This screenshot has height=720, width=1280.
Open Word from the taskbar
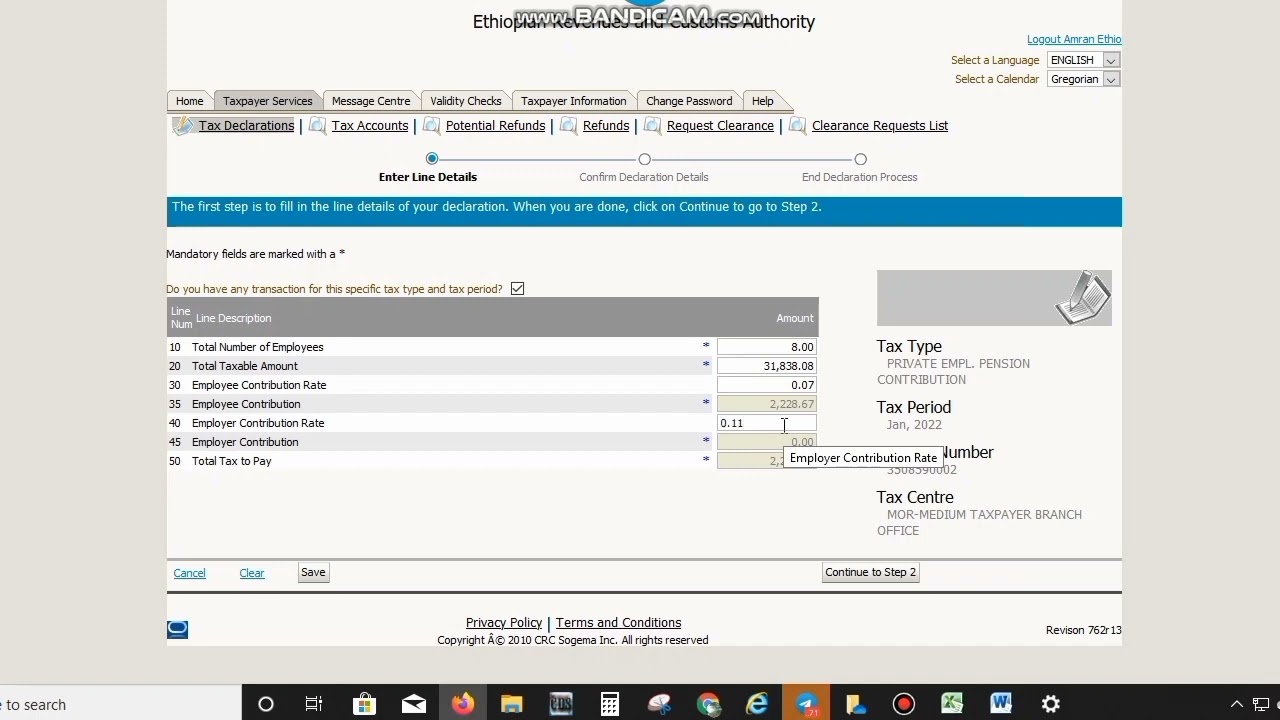coord(1001,704)
